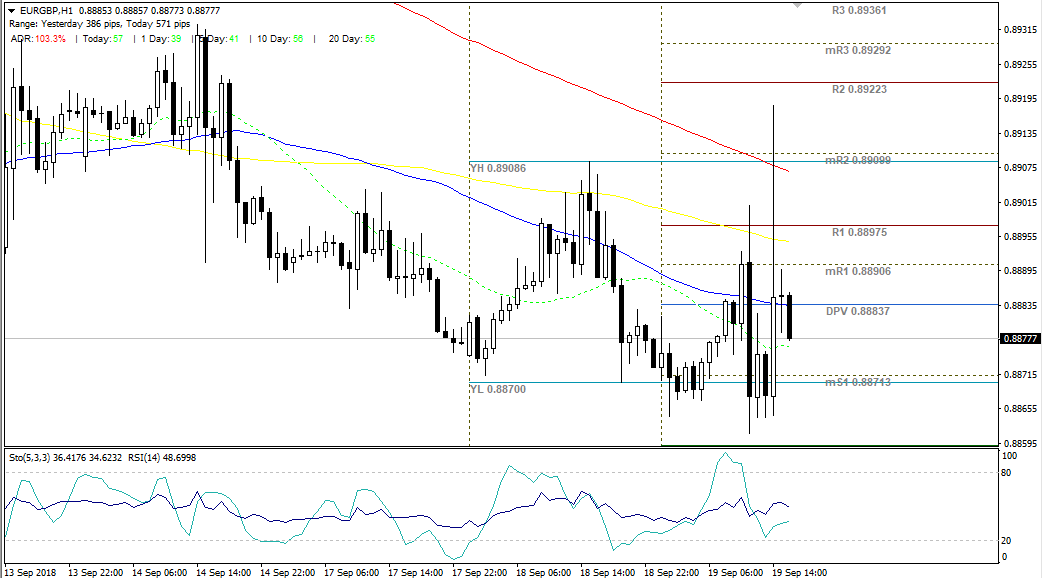Image resolution: width=1042 pixels, height=578 pixels.
Task: Select the R2 0.89223 resistance label
Action: [x=859, y=89]
